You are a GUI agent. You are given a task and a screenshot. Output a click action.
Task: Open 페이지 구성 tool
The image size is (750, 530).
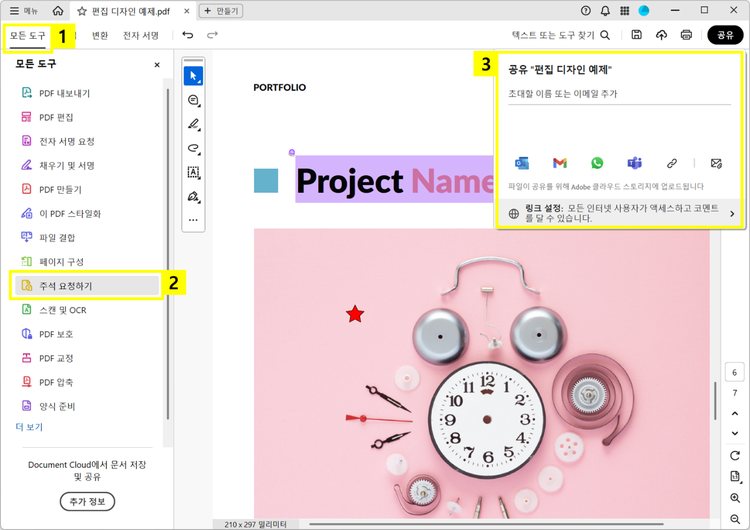point(88,262)
